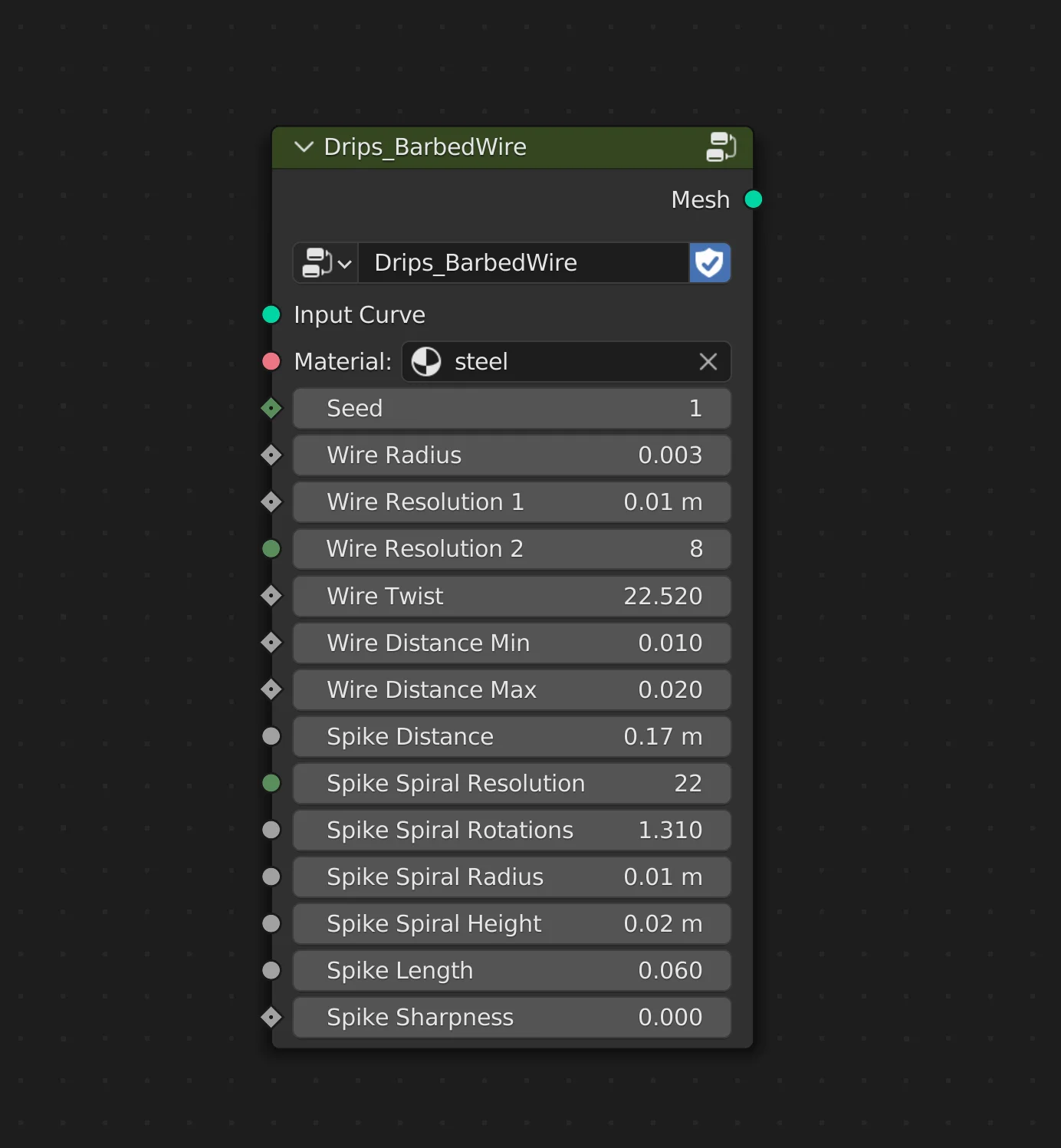The height and width of the screenshot is (1148, 1061).
Task: Click the Spike Distance input socket circle
Action: [x=271, y=736]
